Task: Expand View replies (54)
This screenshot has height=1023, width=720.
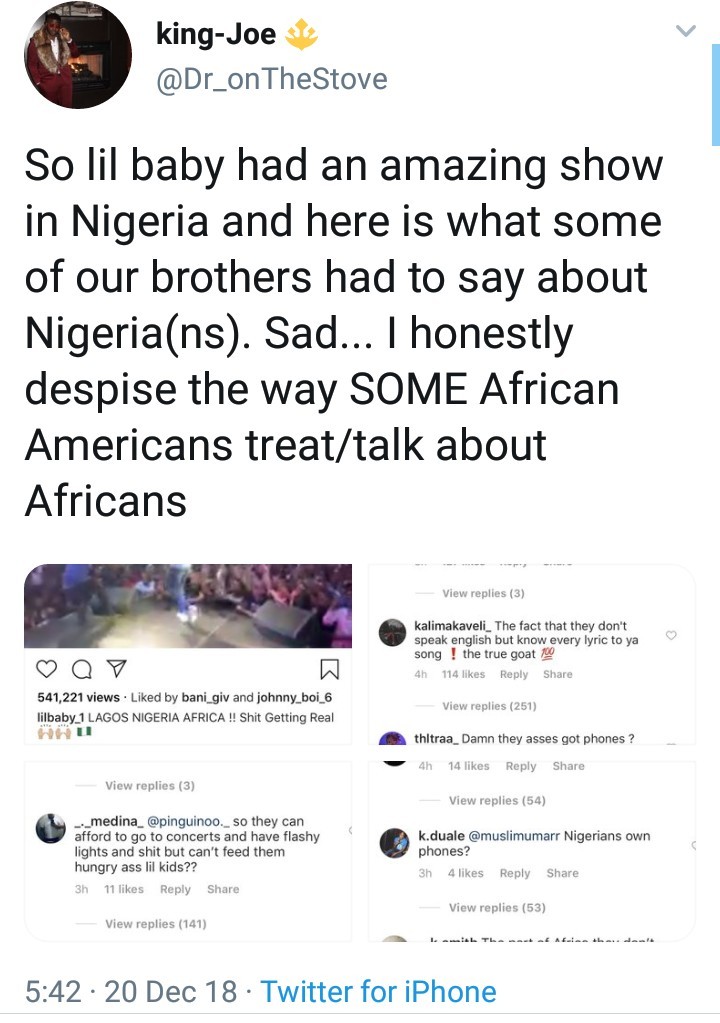Action: tap(497, 800)
